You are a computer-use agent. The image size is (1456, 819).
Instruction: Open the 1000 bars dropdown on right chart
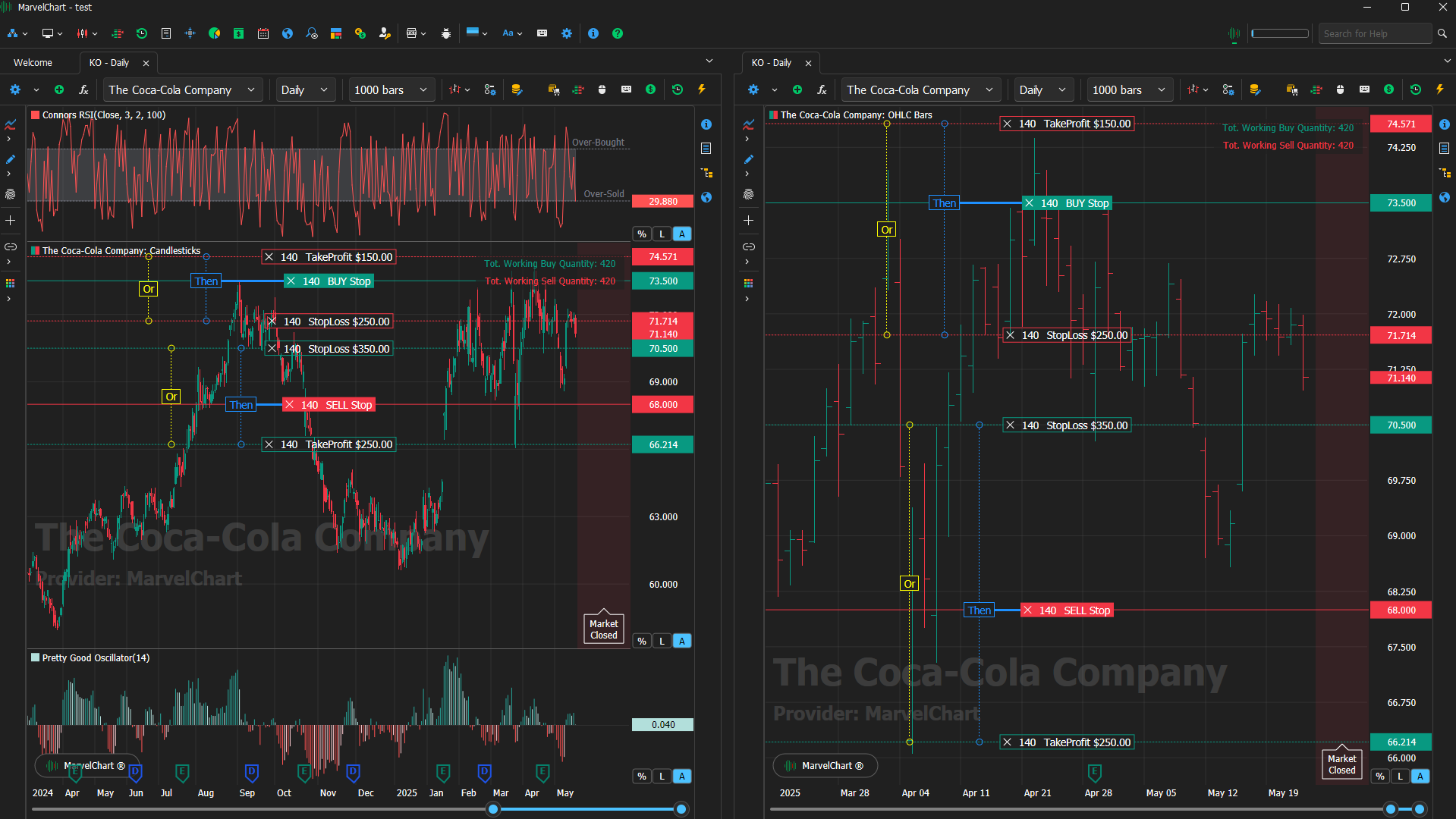(x=1129, y=89)
